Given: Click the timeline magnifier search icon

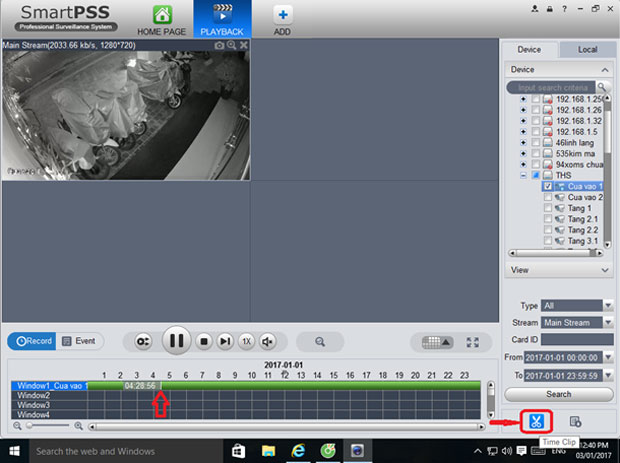Looking at the screenshot, I should click(x=320, y=341).
